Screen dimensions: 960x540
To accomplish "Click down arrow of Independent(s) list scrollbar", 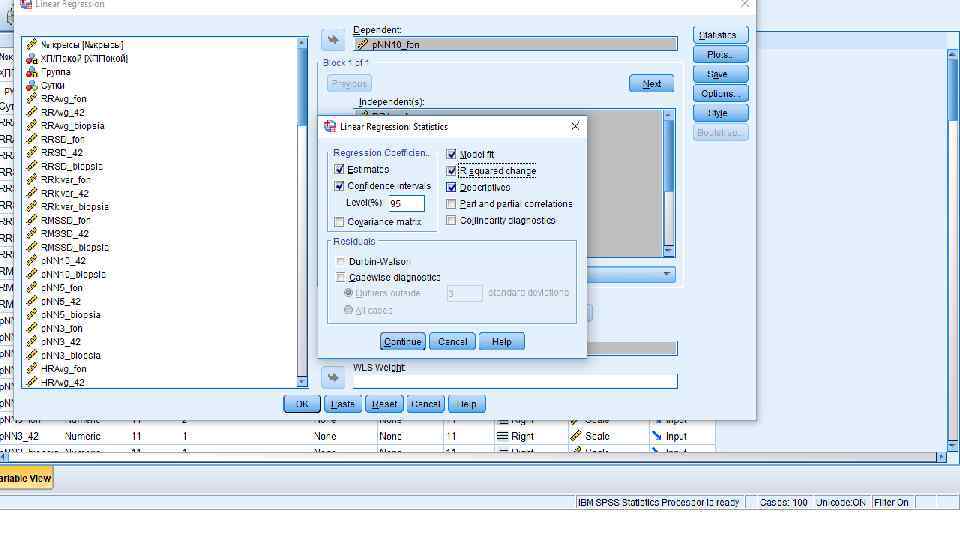I will tap(668, 250).
